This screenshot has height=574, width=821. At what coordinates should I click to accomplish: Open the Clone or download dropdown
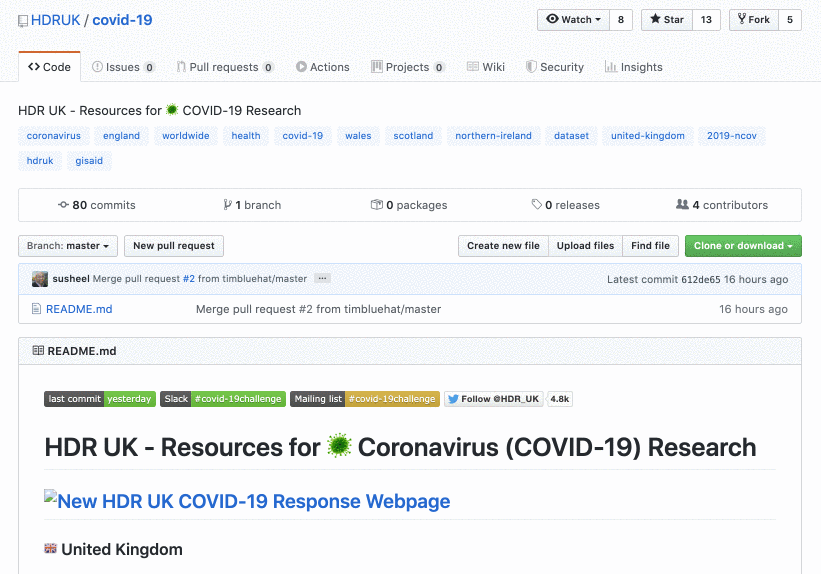click(743, 246)
